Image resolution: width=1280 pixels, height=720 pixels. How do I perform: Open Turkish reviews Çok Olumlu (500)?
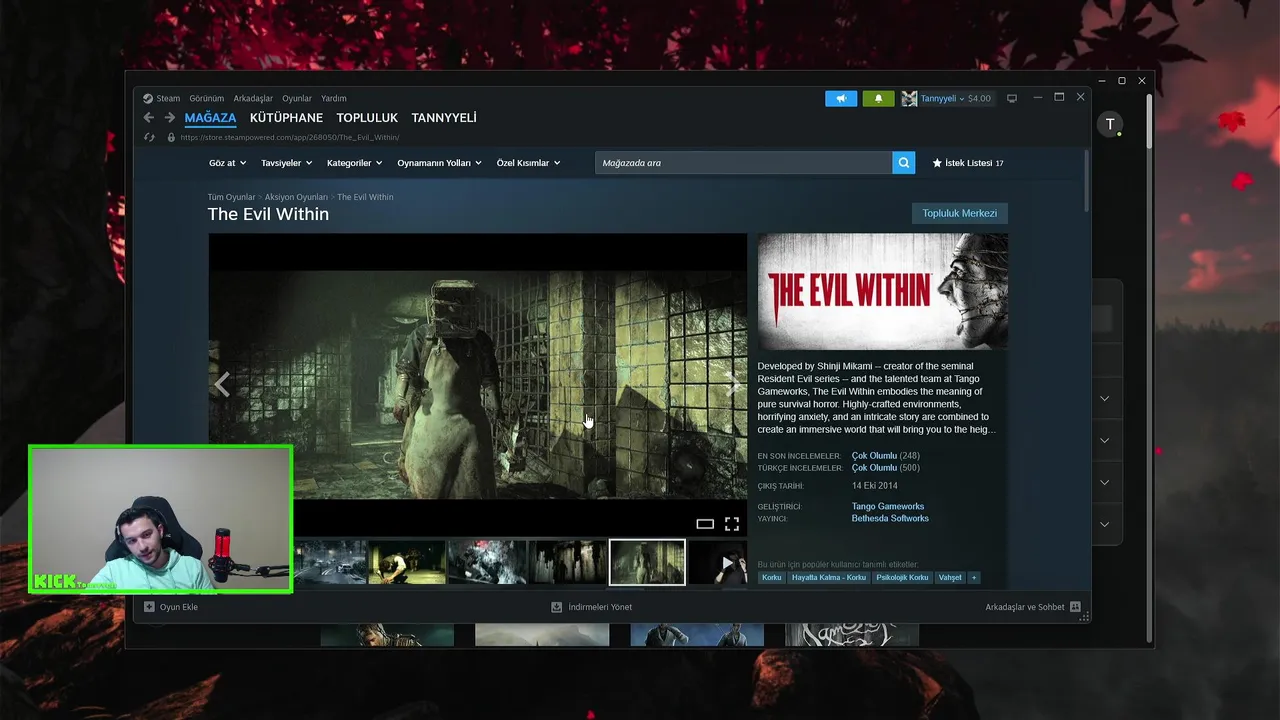pos(885,468)
